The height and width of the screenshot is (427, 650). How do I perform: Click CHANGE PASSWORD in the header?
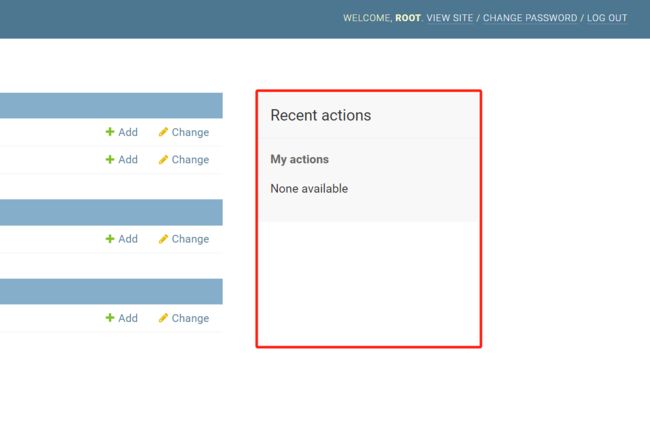click(x=530, y=18)
